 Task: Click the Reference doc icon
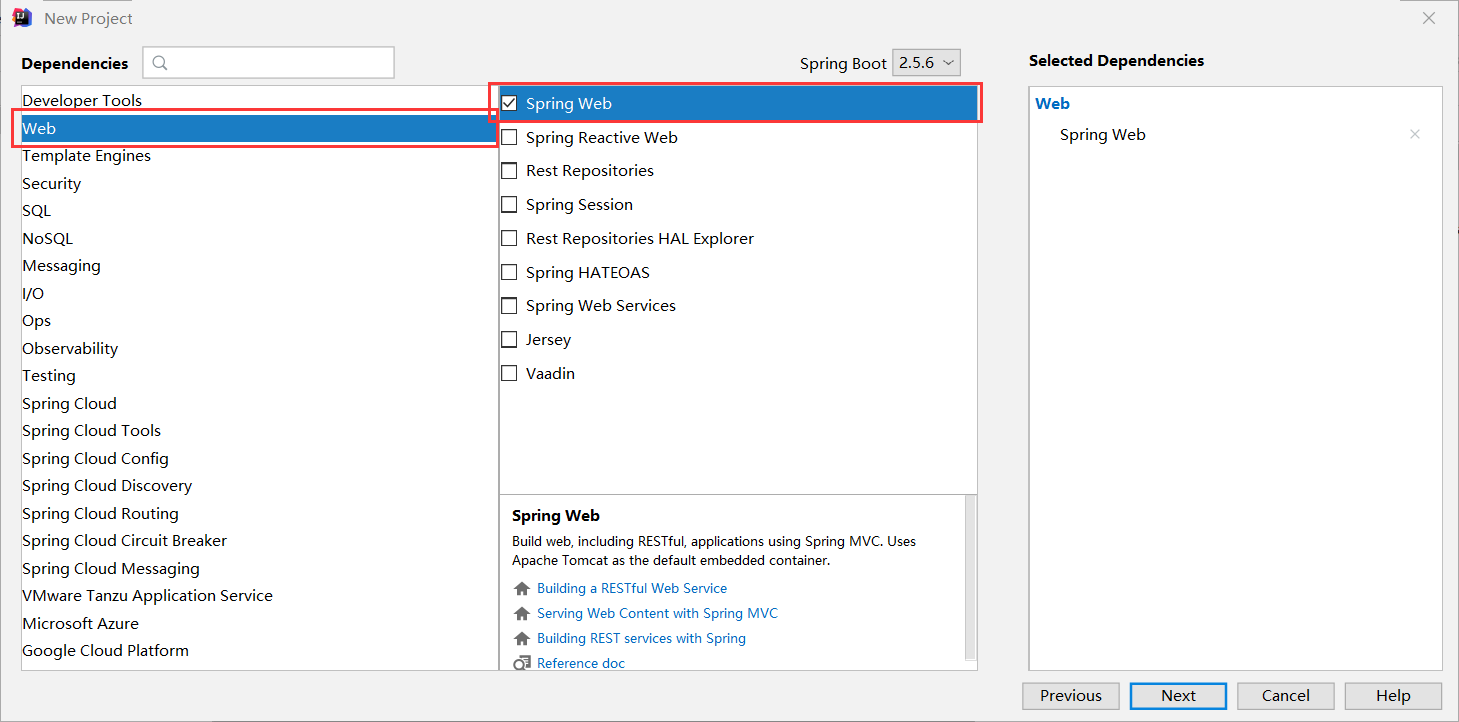[x=521, y=663]
